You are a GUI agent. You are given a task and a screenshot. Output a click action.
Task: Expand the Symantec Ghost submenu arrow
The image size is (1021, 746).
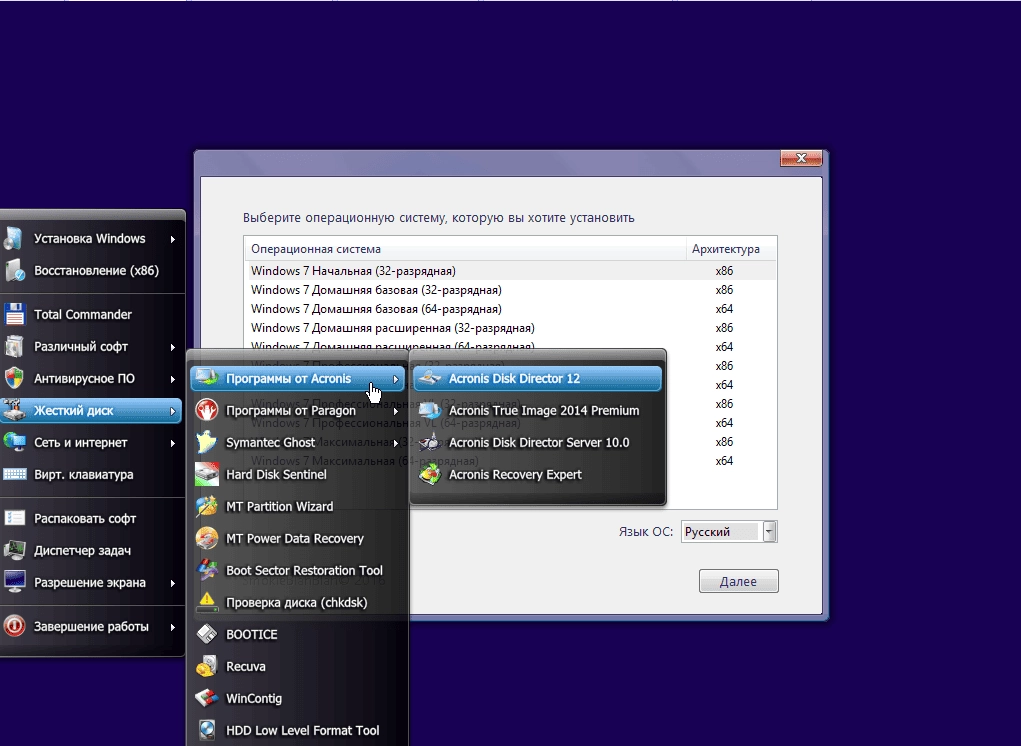(x=395, y=443)
